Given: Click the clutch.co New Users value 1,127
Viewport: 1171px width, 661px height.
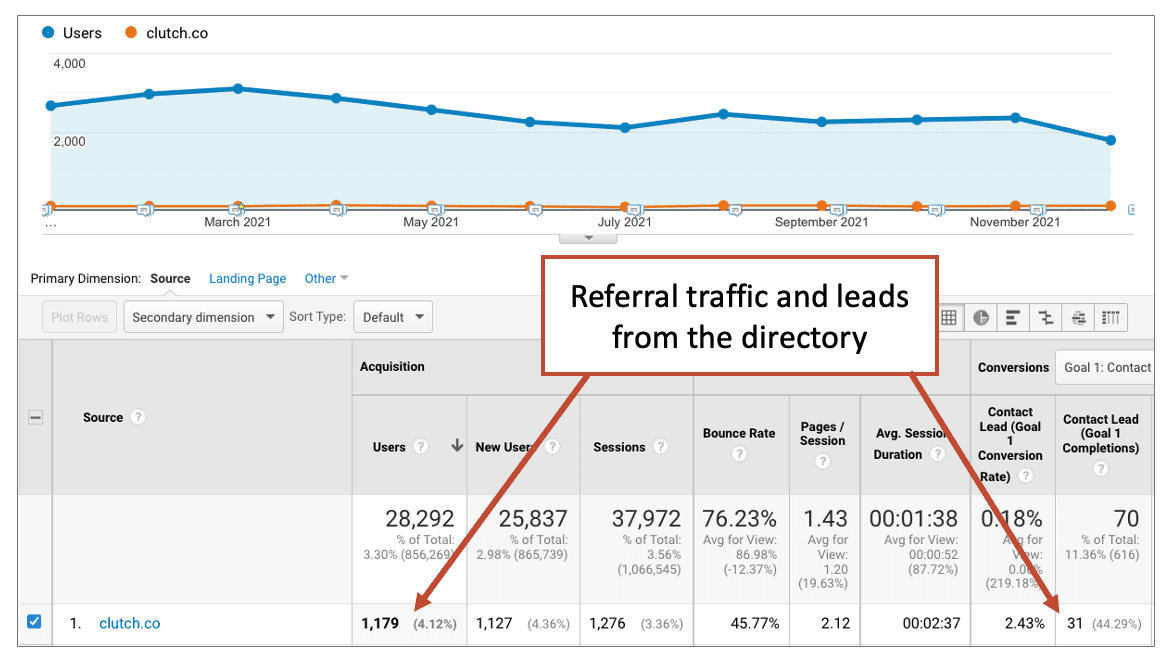Looking at the screenshot, I should coord(494,623).
